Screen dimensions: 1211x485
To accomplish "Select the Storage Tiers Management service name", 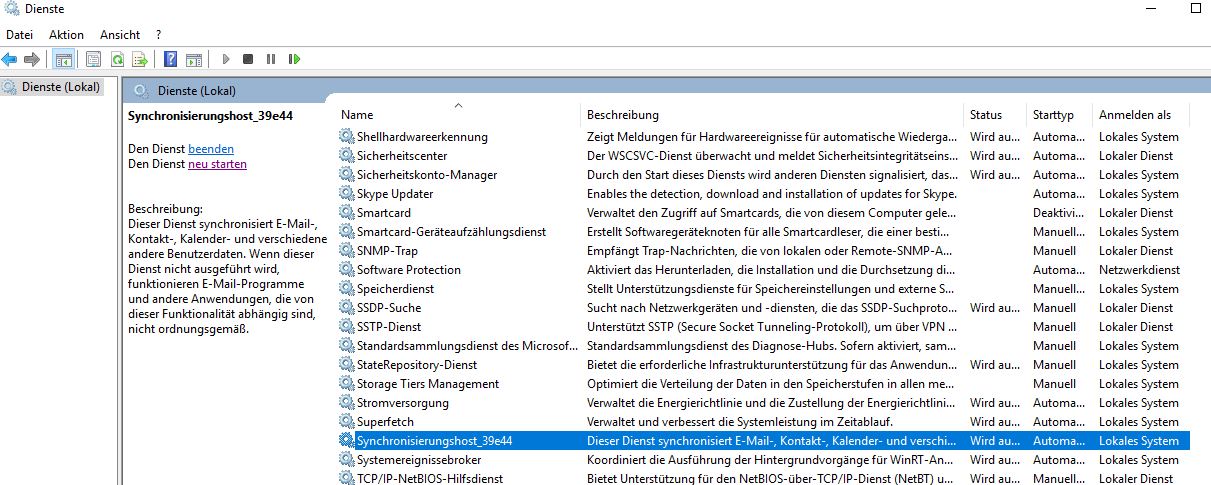I will [x=428, y=383].
